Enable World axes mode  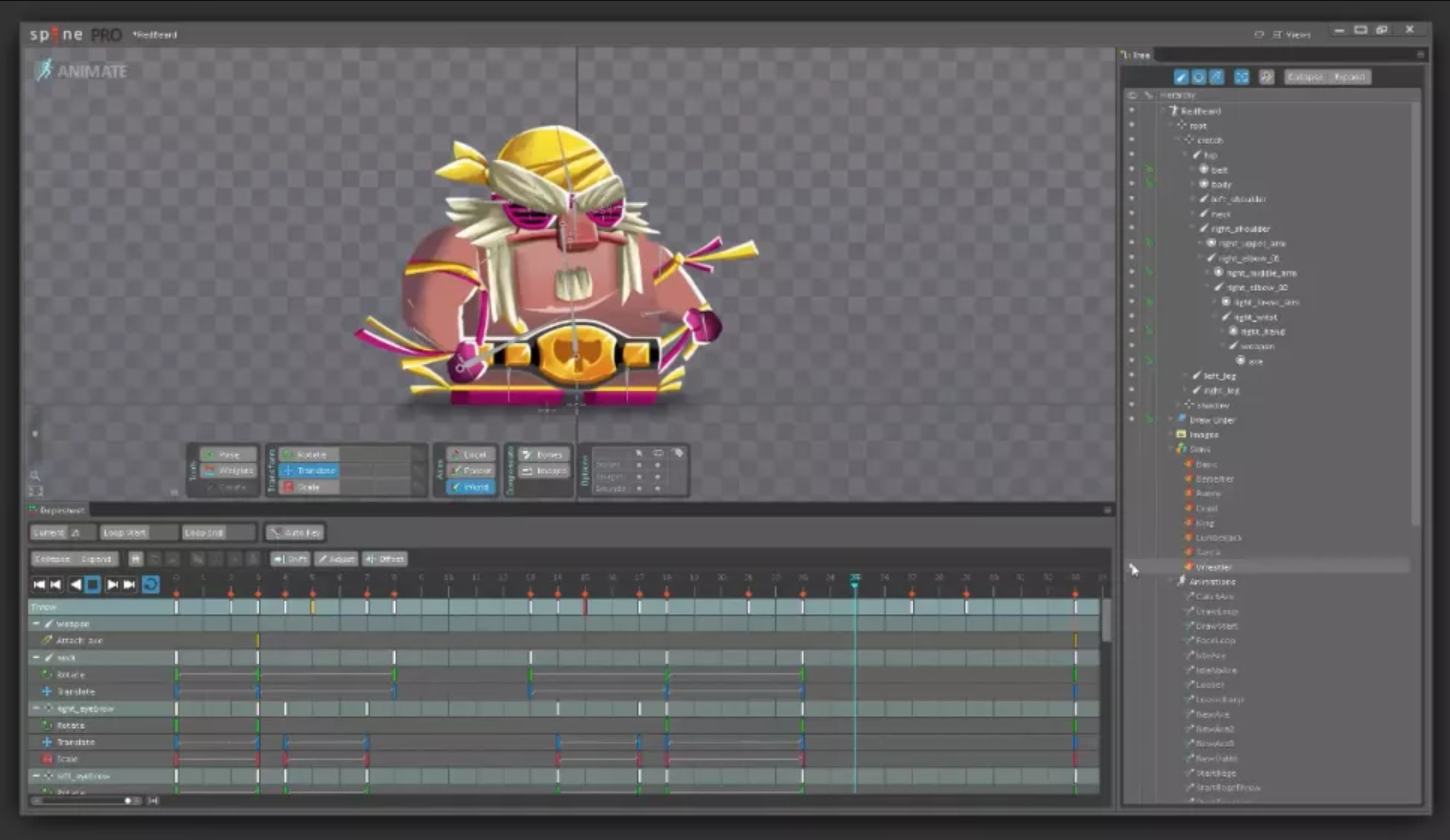[x=470, y=487]
